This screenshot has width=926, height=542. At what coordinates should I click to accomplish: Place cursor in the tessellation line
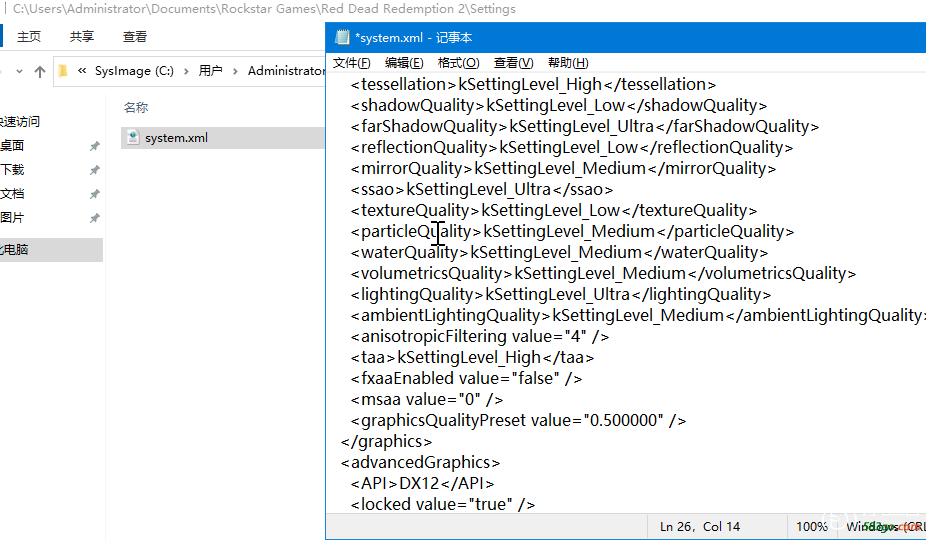[533, 84]
